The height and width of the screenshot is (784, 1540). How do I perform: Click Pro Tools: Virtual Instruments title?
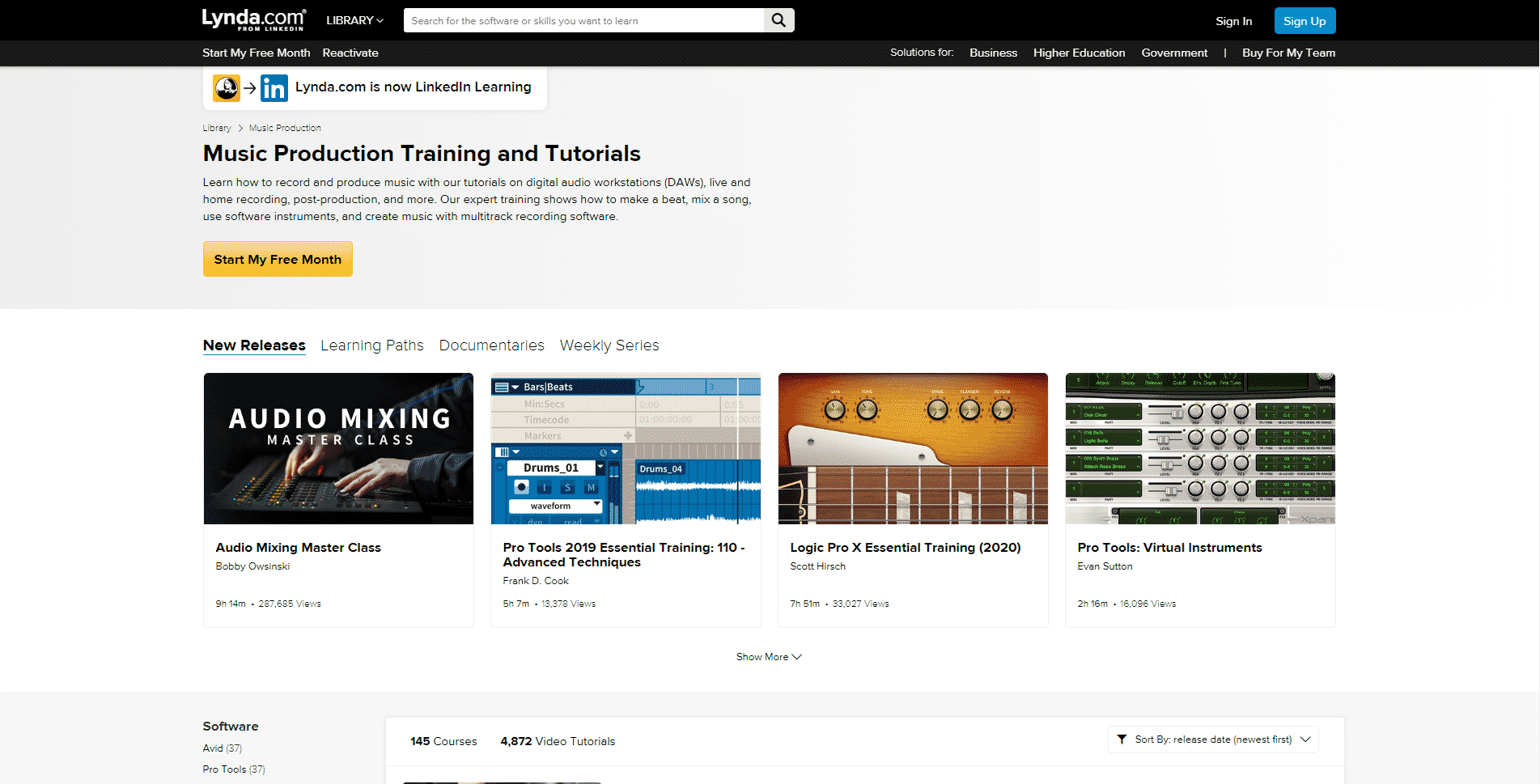[1169, 548]
